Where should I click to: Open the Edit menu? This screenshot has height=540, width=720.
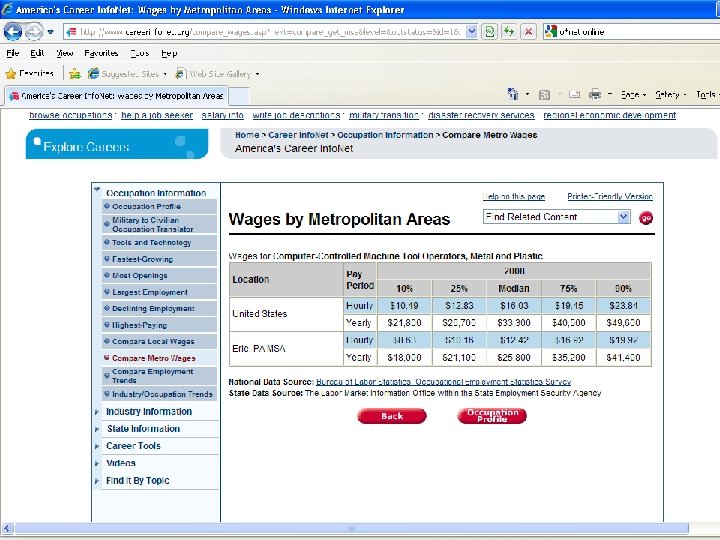tap(37, 53)
